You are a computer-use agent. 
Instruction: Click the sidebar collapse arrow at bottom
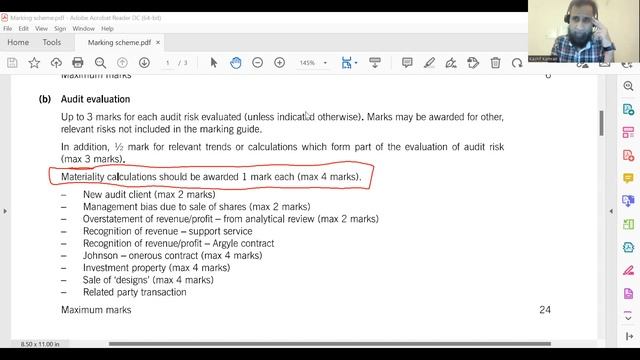[x=629, y=336]
